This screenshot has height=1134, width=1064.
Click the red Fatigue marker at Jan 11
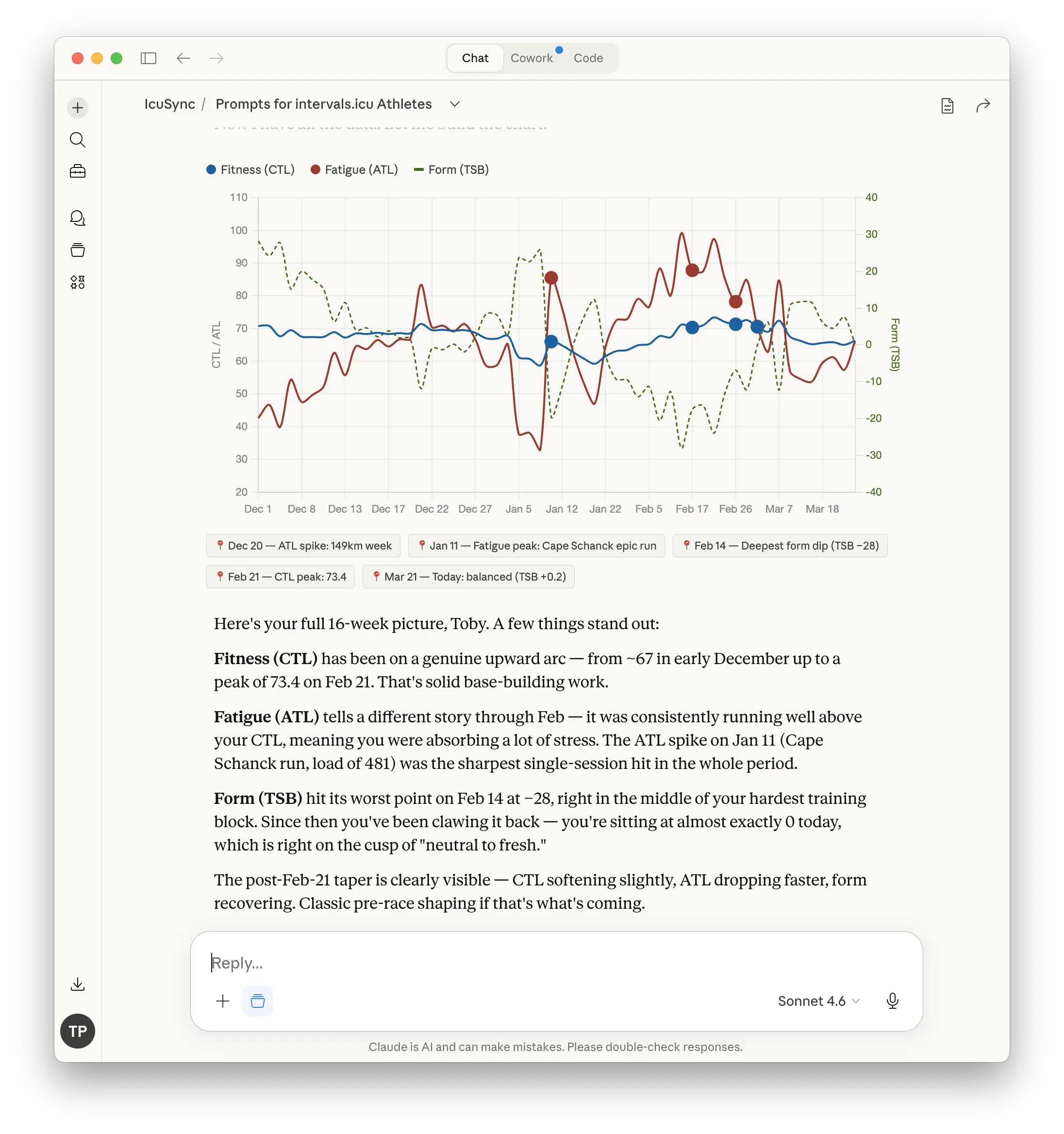(x=551, y=278)
